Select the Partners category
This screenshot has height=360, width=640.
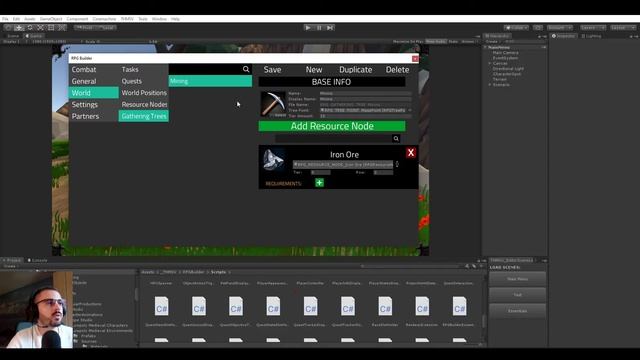pos(93,116)
